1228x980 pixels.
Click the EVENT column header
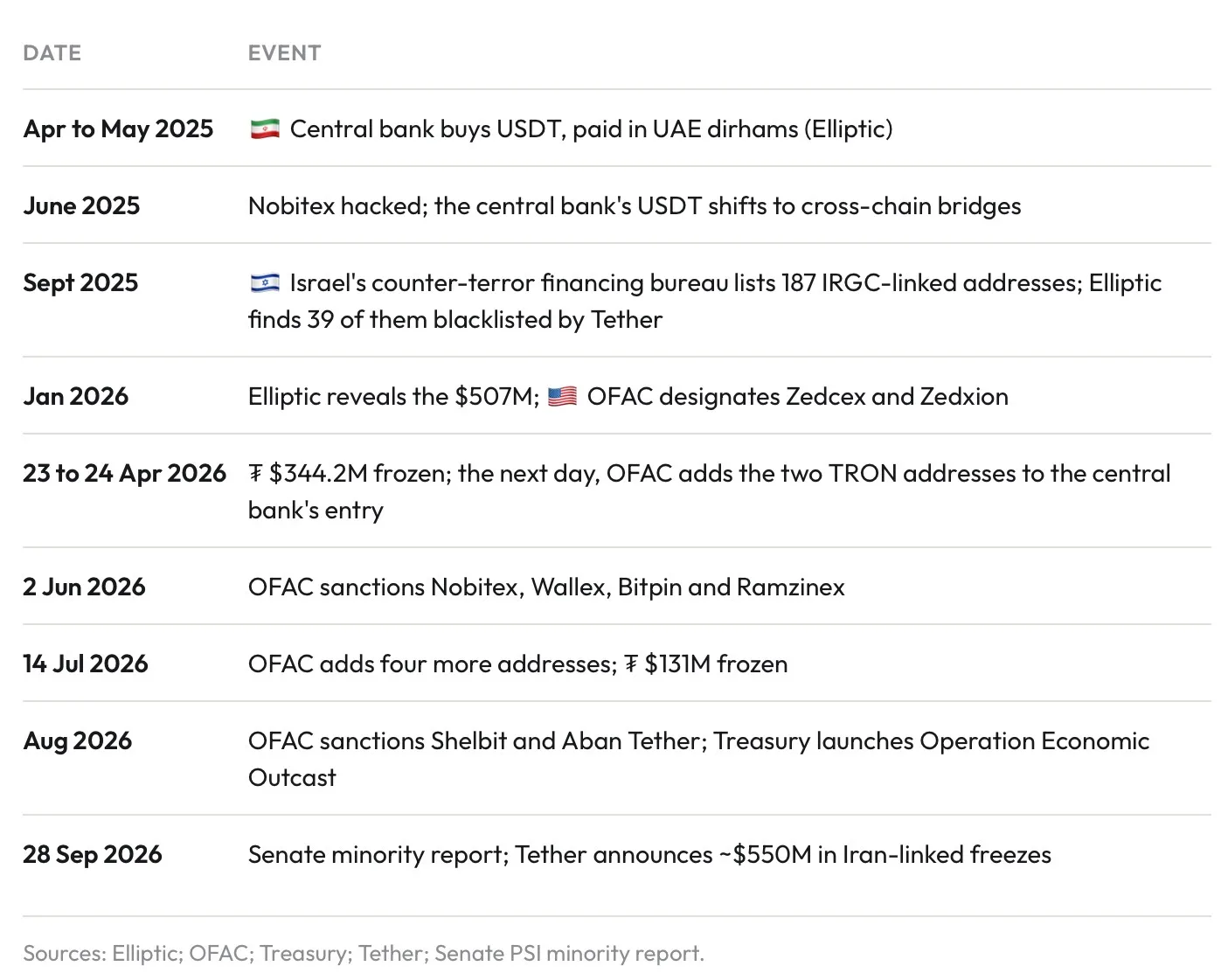click(x=284, y=53)
